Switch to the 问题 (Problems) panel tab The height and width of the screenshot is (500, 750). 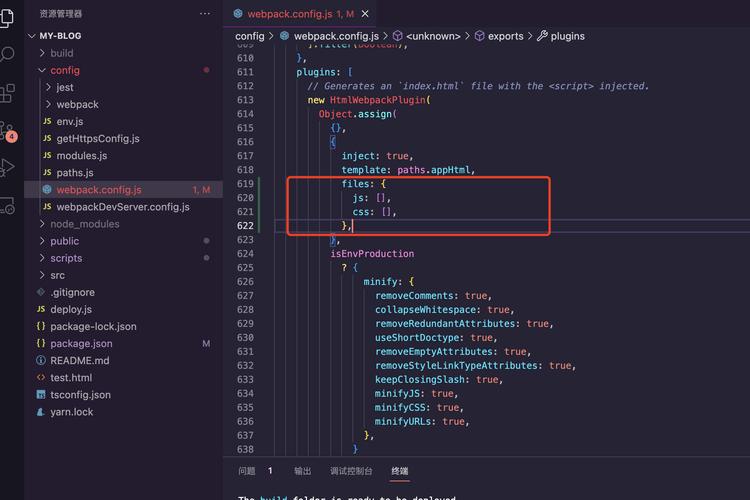[247, 471]
